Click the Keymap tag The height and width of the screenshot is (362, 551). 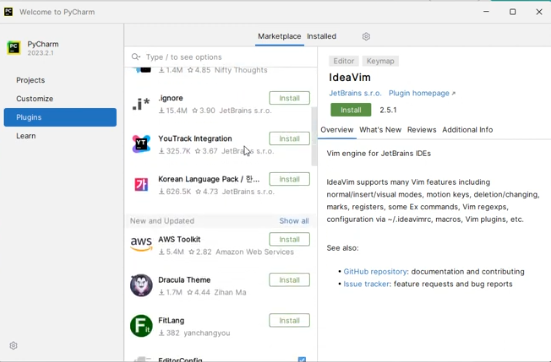point(380,61)
